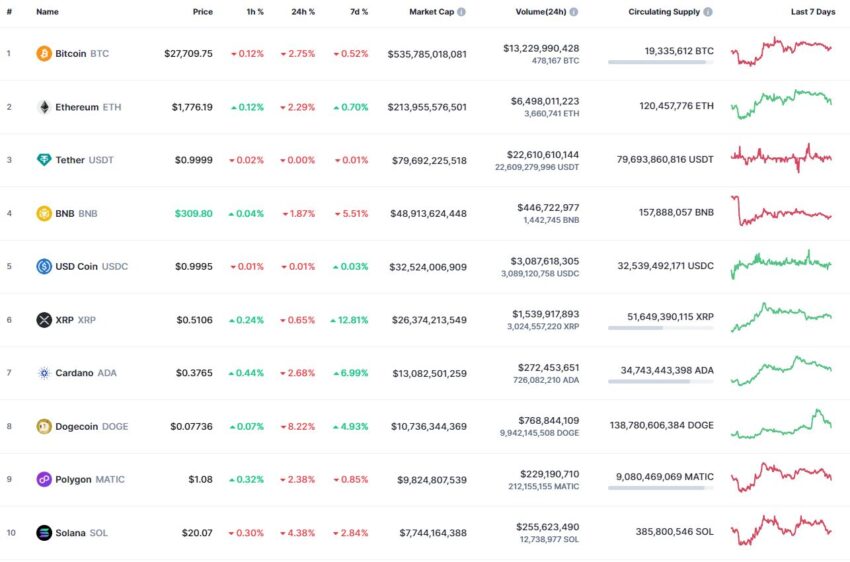Click the Solana logo icon
This screenshot has height=562, width=850.
tap(44, 533)
